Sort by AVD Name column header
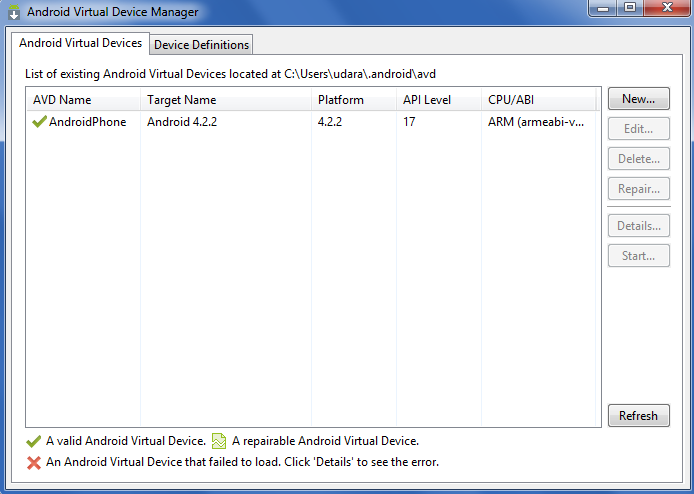Image resolution: width=694 pixels, height=494 pixels. click(83, 100)
